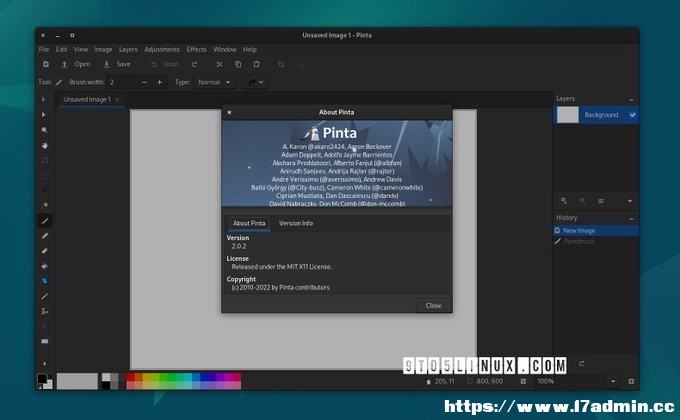The height and width of the screenshot is (420, 680).
Task: Add a new layer in Layers panel
Action: (x=564, y=201)
